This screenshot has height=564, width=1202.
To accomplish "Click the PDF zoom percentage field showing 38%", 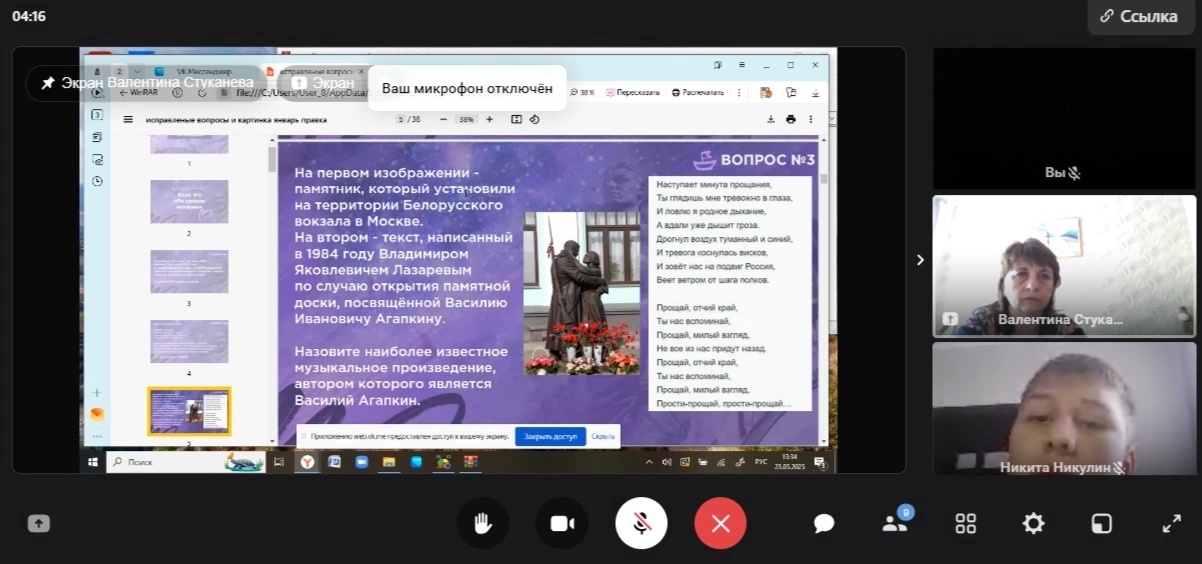I will 466,119.
